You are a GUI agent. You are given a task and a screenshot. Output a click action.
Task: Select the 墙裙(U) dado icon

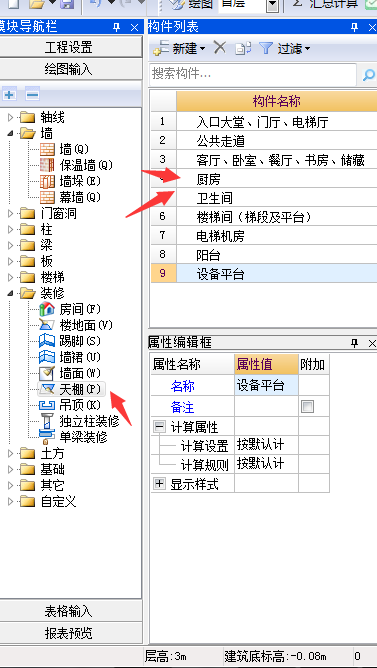(47, 357)
